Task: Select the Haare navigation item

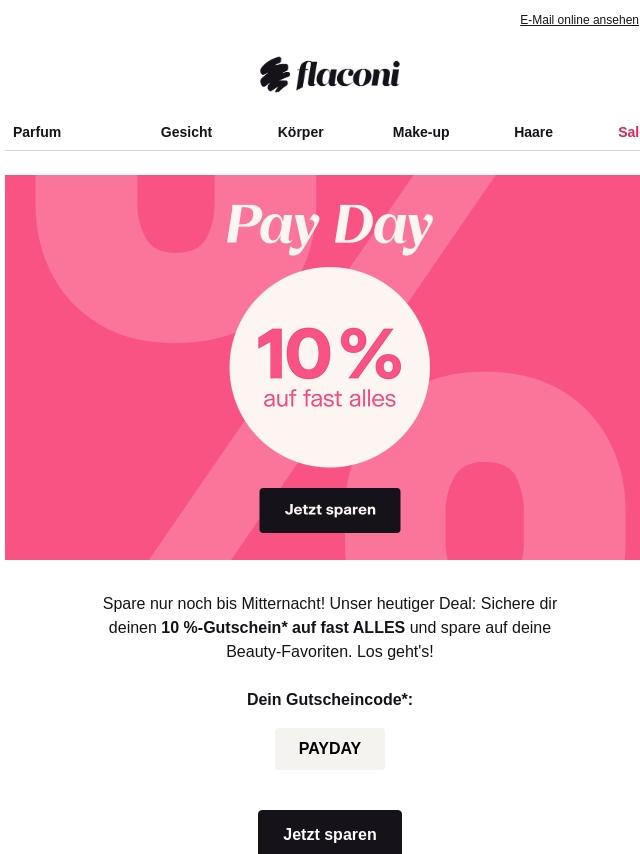Action: tap(533, 132)
